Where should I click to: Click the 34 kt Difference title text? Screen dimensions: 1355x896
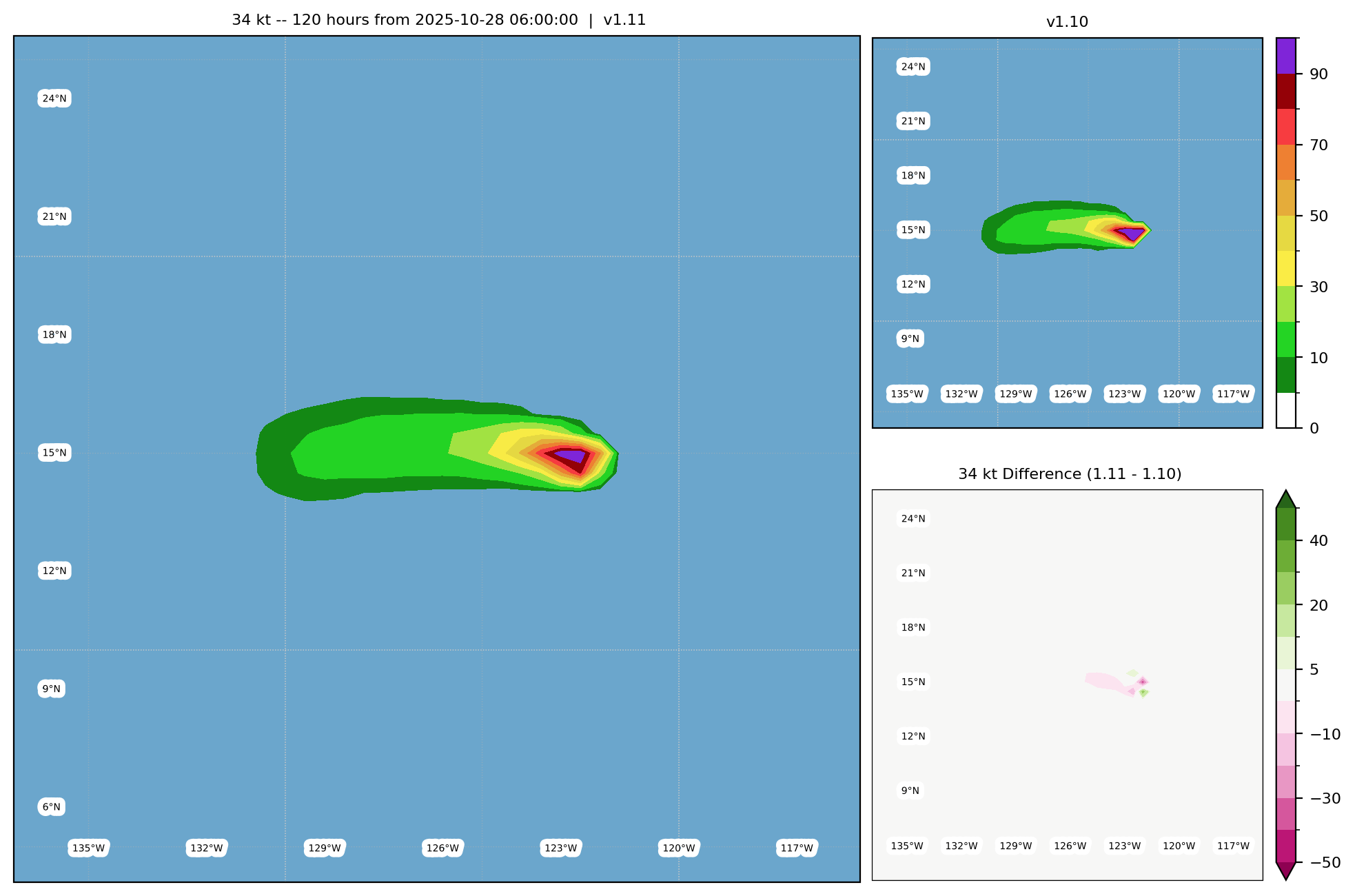click(1070, 474)
